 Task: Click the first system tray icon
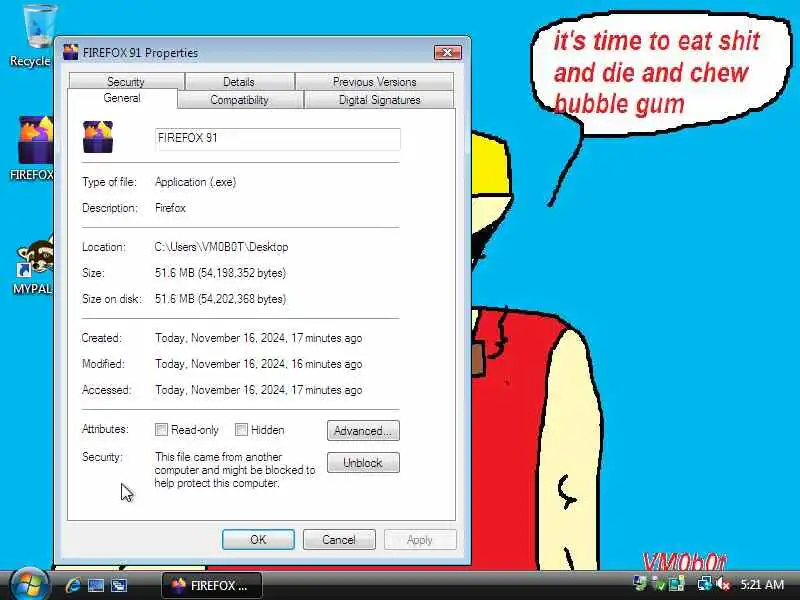640,584
